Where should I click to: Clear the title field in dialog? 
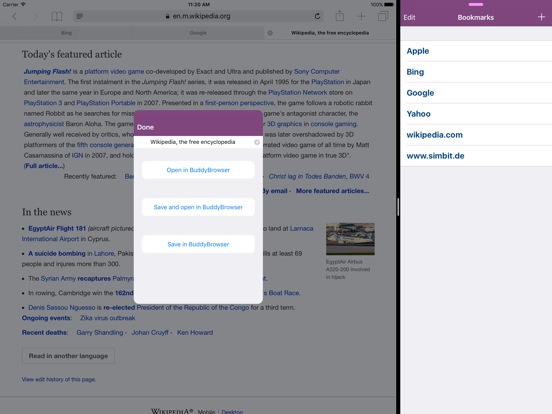257,142
